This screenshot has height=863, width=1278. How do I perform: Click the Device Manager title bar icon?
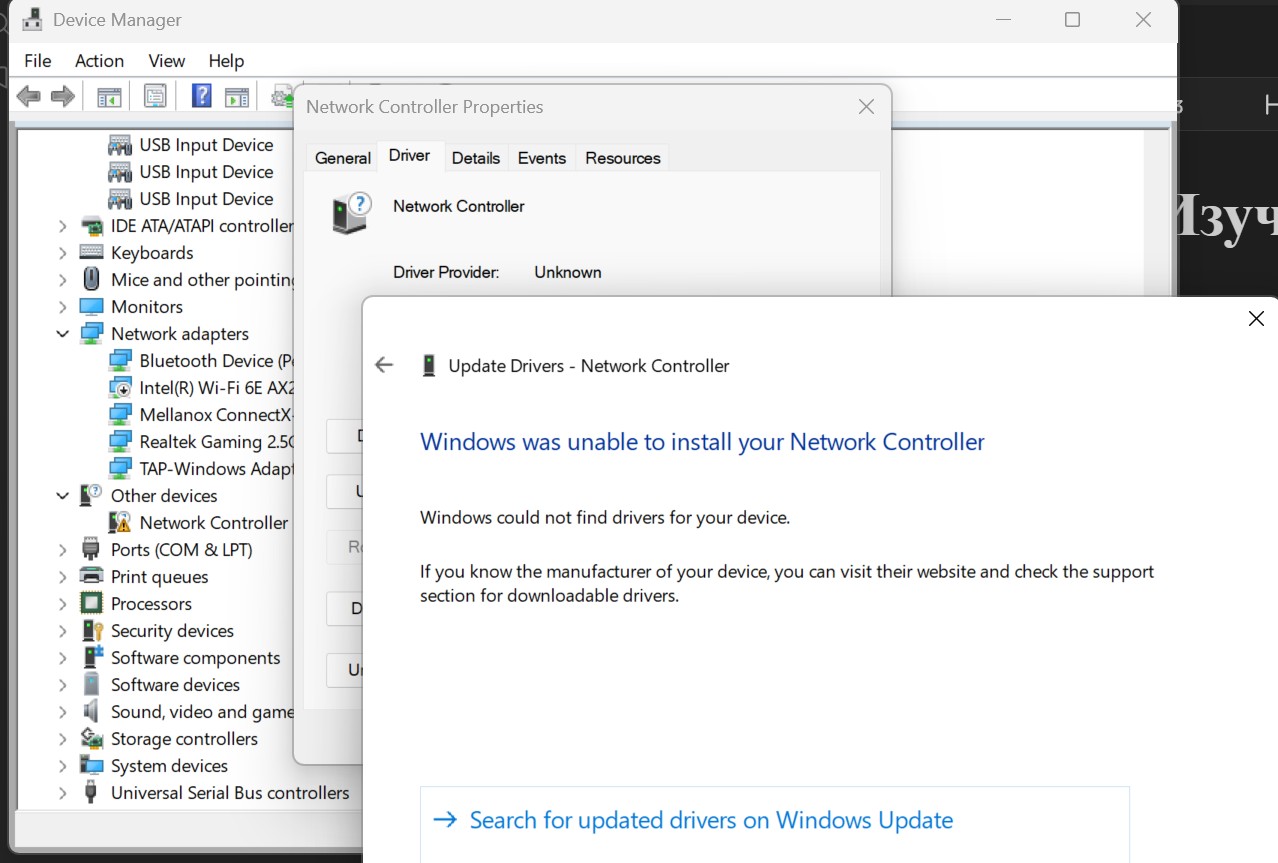coord(31,19)
